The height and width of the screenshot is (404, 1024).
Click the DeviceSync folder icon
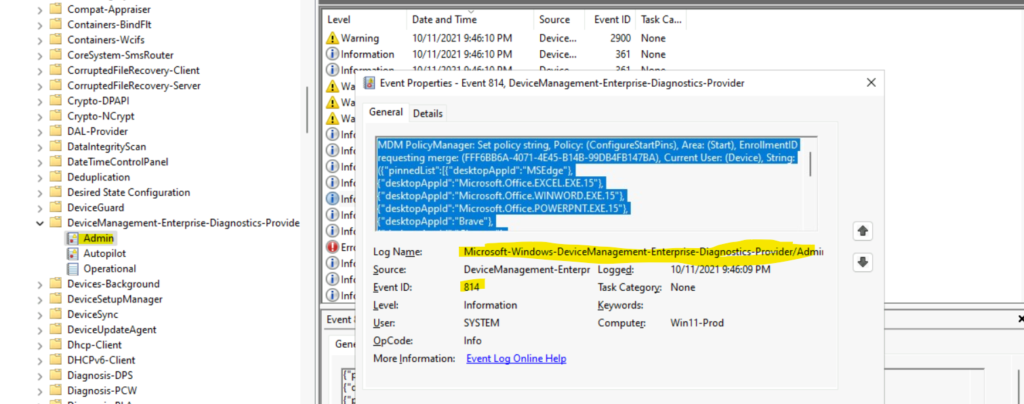pyautogui.click(x=56, y=314)
